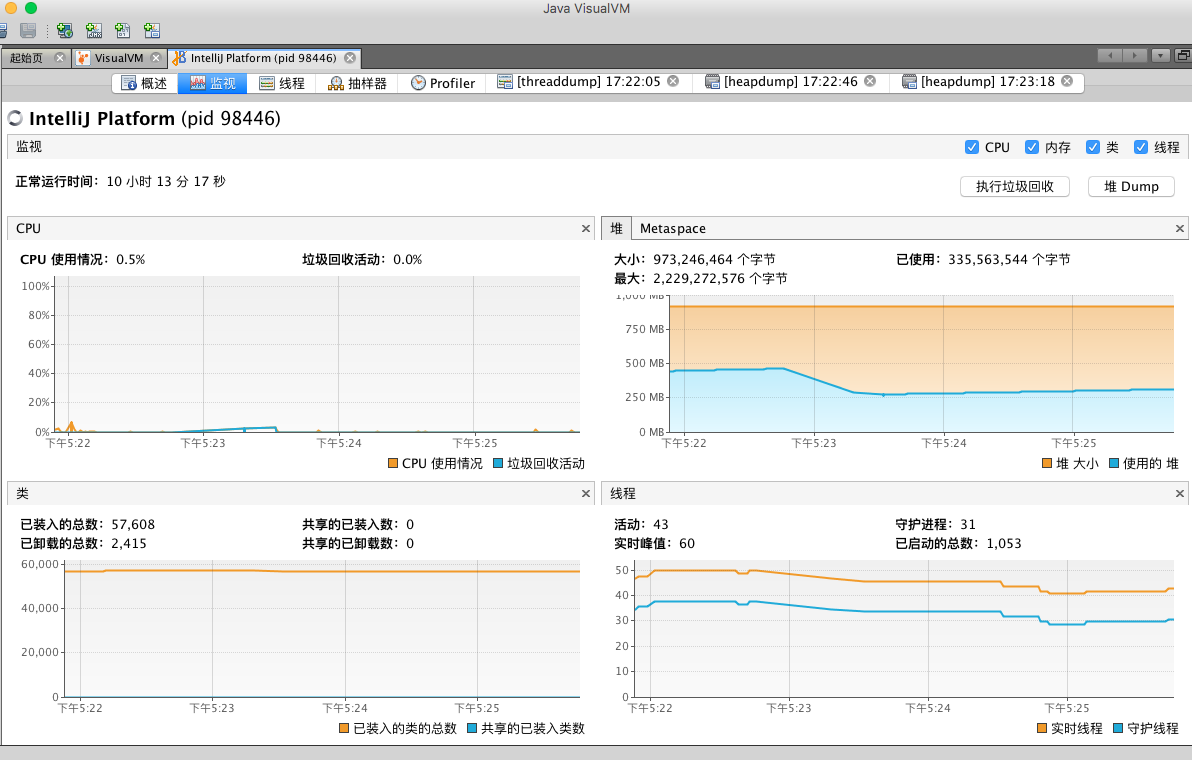Open the [heapdump] 17:22:46 tab

coord(791,81)
